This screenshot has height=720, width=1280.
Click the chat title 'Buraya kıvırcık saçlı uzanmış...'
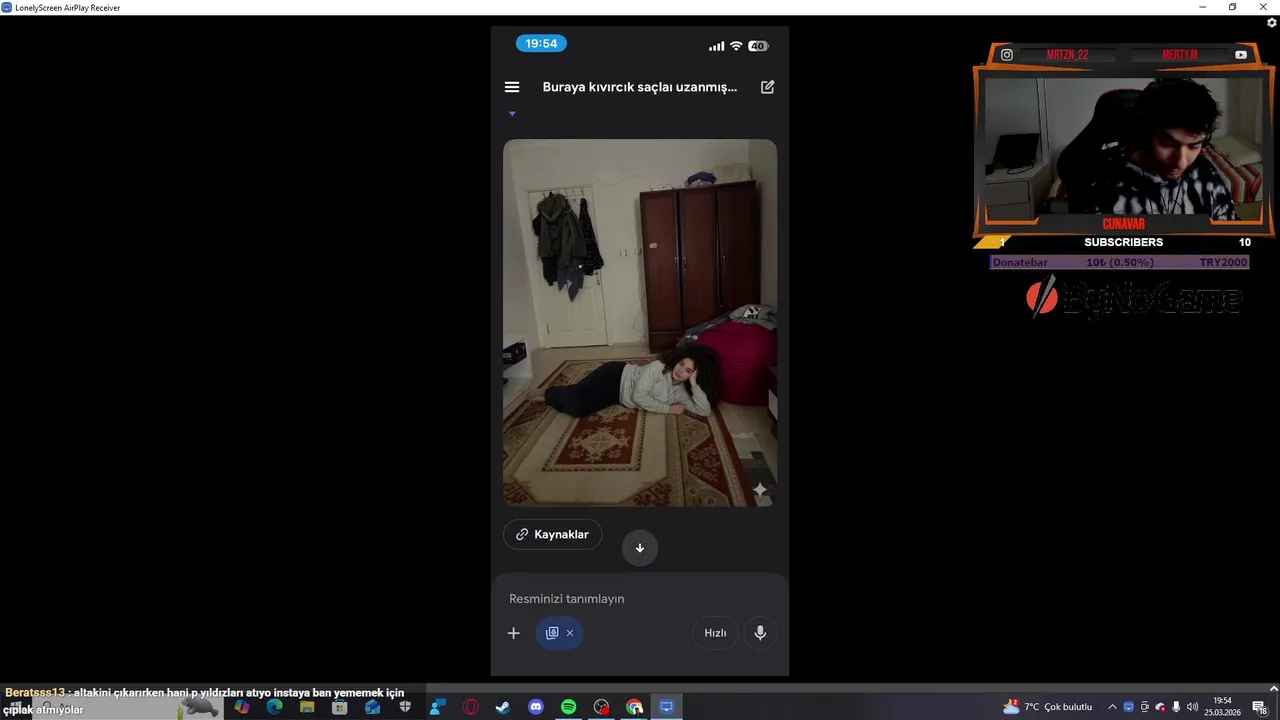(x=640, y=87)
